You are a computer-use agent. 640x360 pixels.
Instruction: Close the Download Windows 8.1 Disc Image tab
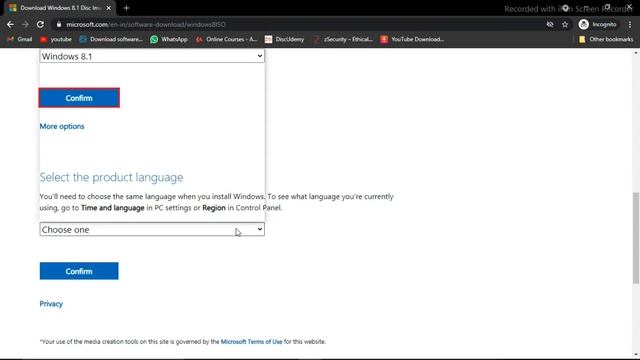click(109, 8)
